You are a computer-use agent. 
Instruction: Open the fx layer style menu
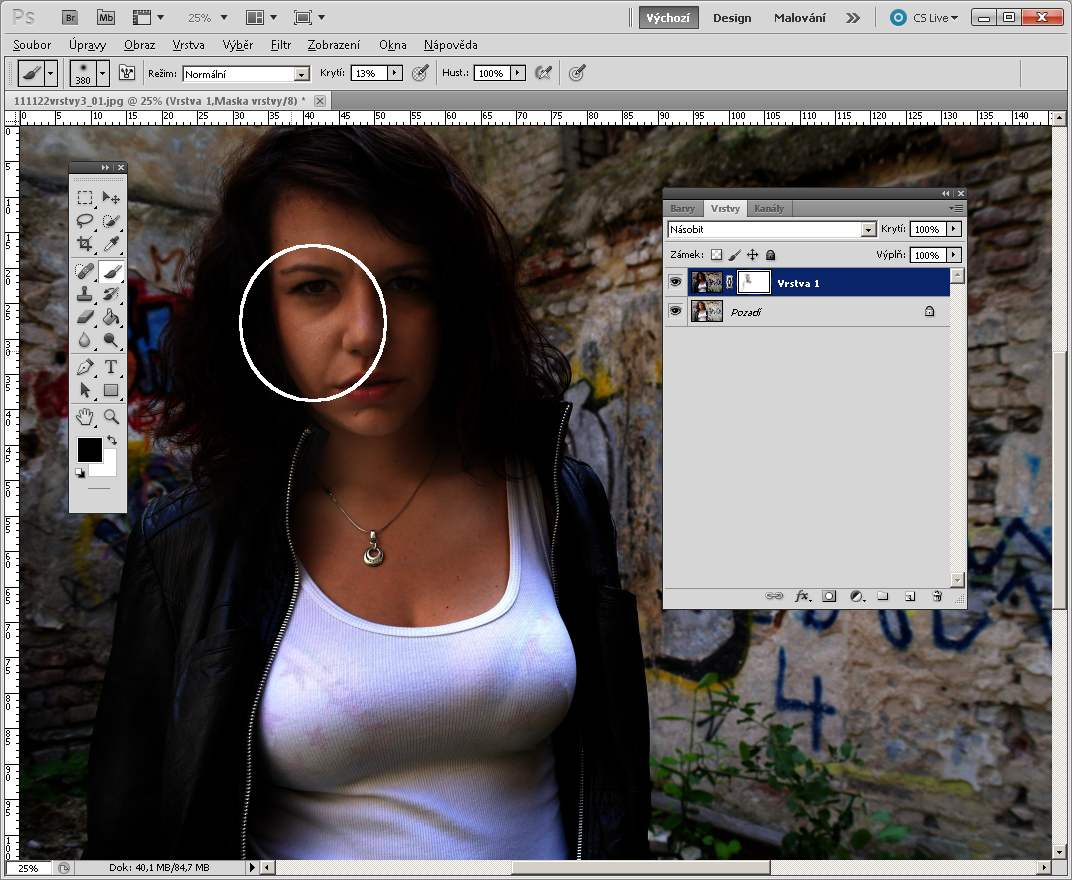pyautogui.click(x=802, y=596)
